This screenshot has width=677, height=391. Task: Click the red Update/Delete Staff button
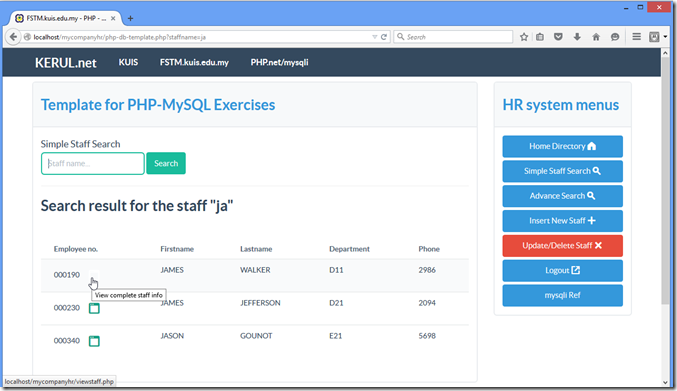tap(563, 246)
